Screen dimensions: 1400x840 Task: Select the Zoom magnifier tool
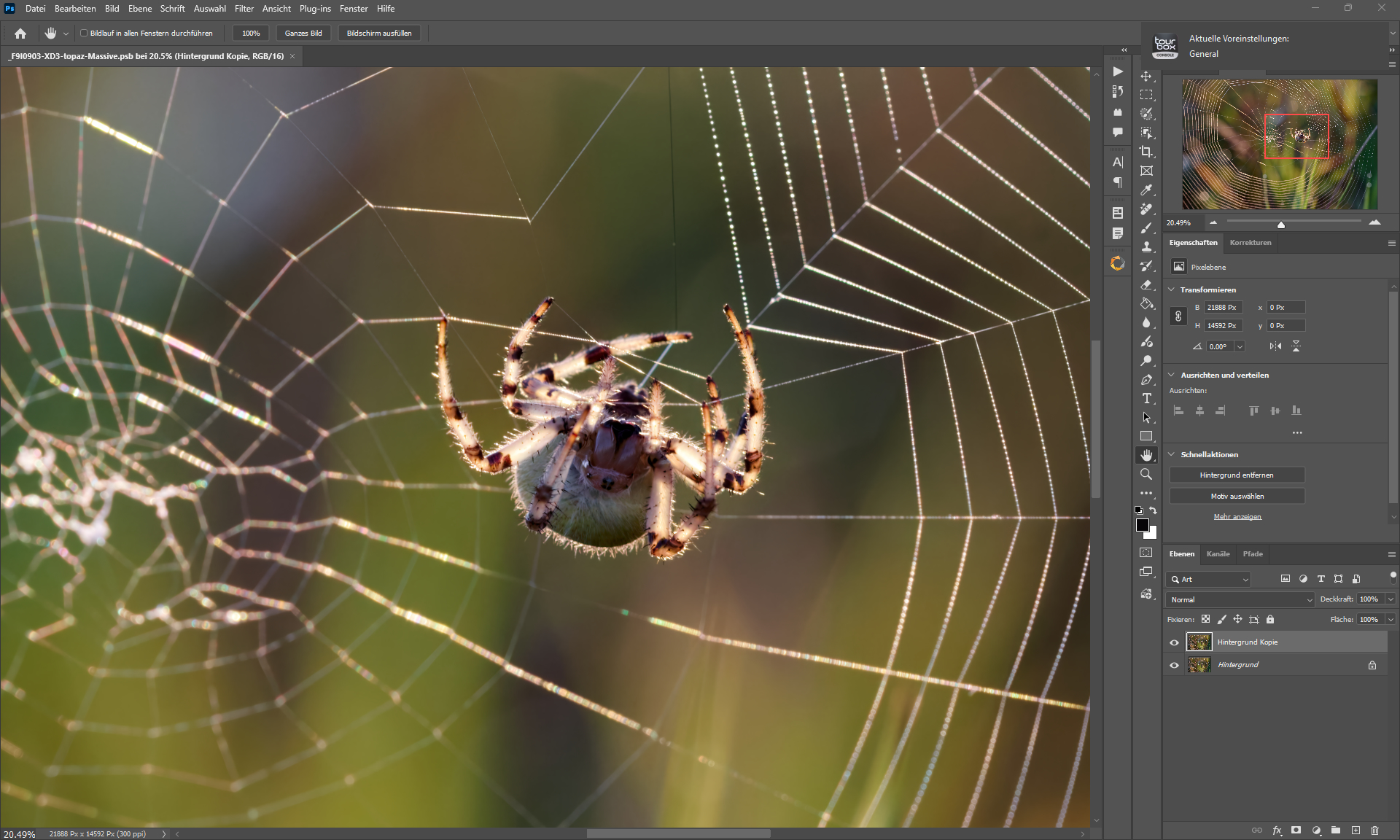click(1146, 474)
